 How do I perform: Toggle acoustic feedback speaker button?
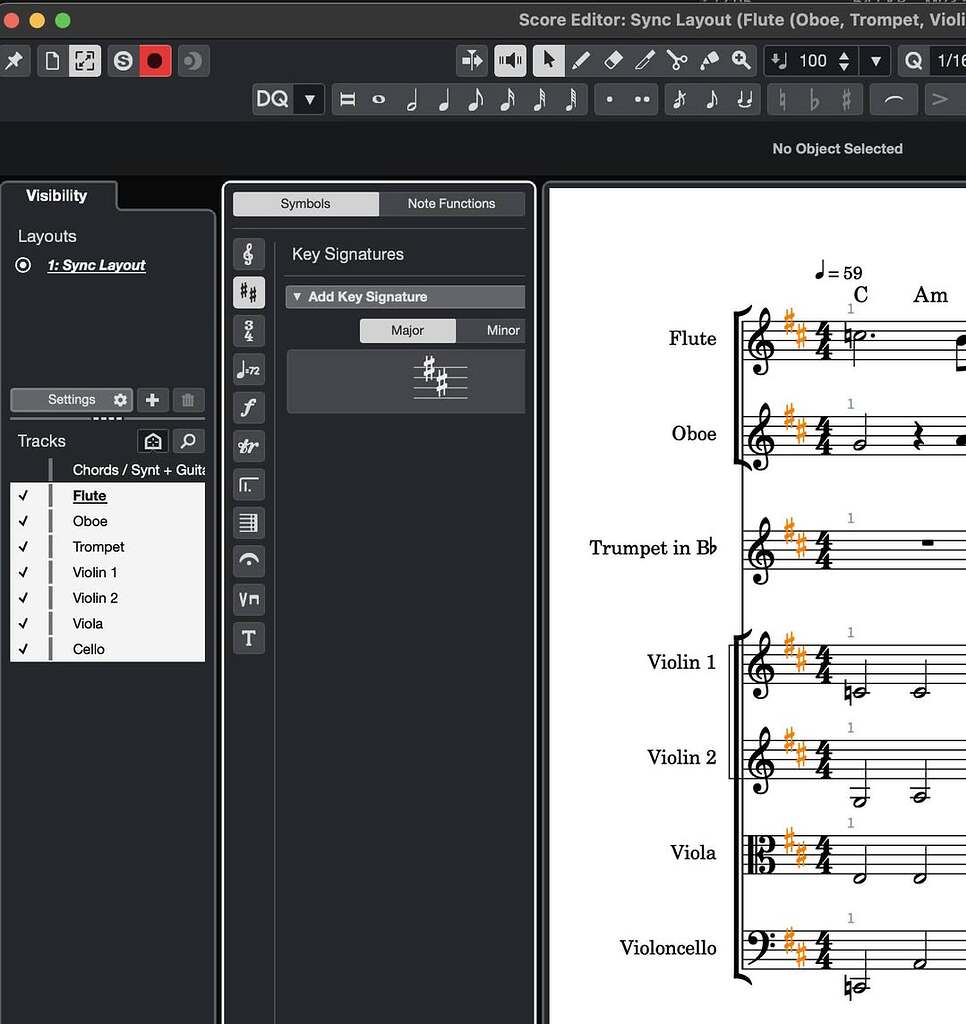pos(510,60)
